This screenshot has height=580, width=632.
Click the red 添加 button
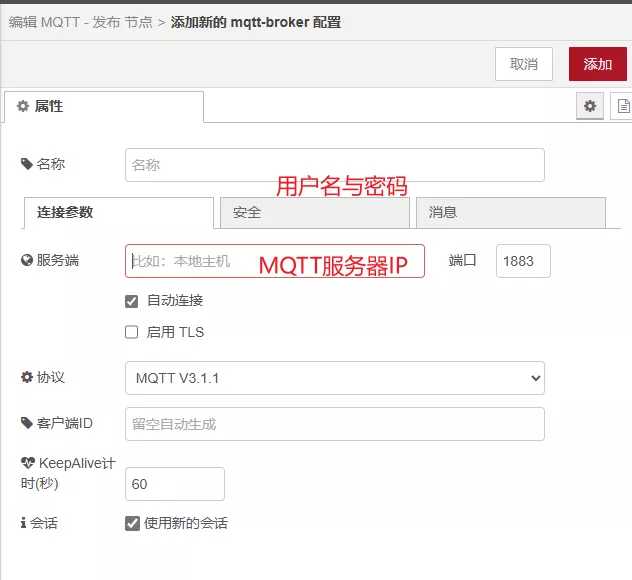point(597,64)
